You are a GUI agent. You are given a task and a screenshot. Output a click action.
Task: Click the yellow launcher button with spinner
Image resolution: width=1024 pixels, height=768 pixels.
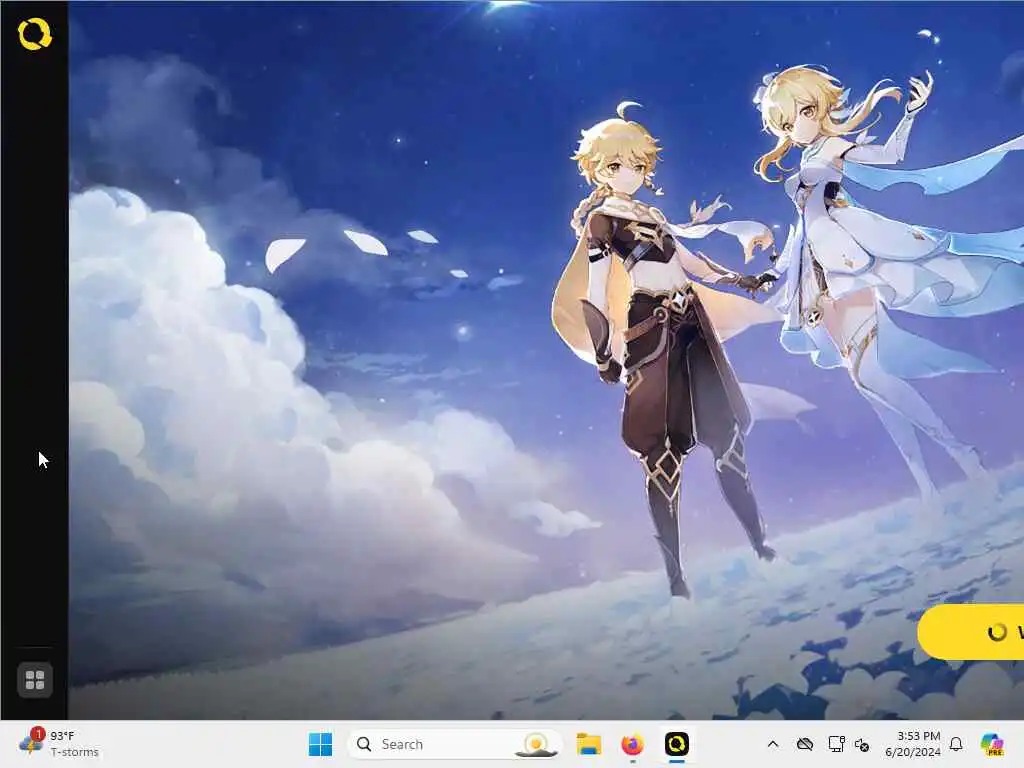click(971, 632)
